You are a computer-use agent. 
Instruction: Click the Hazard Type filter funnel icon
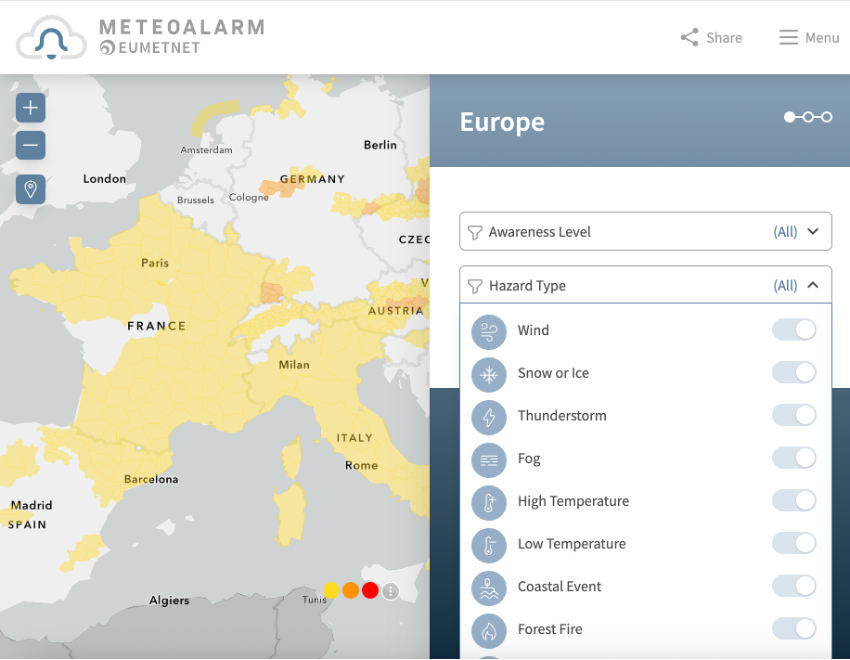[475, 286]
